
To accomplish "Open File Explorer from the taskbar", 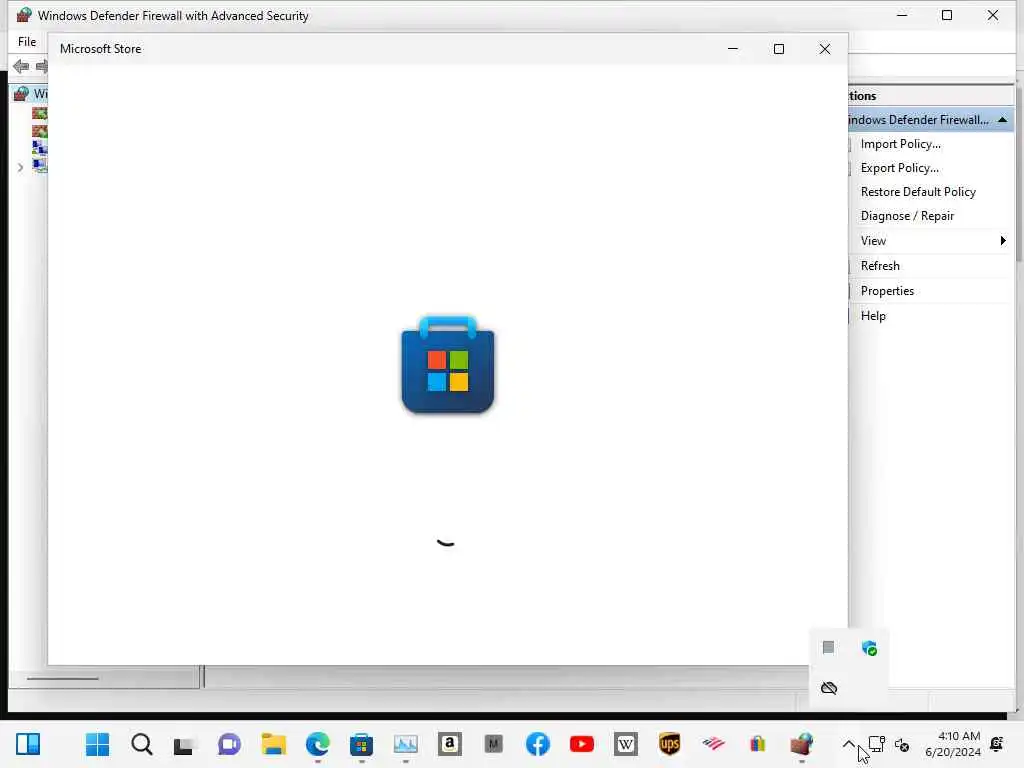I will 274,744.
